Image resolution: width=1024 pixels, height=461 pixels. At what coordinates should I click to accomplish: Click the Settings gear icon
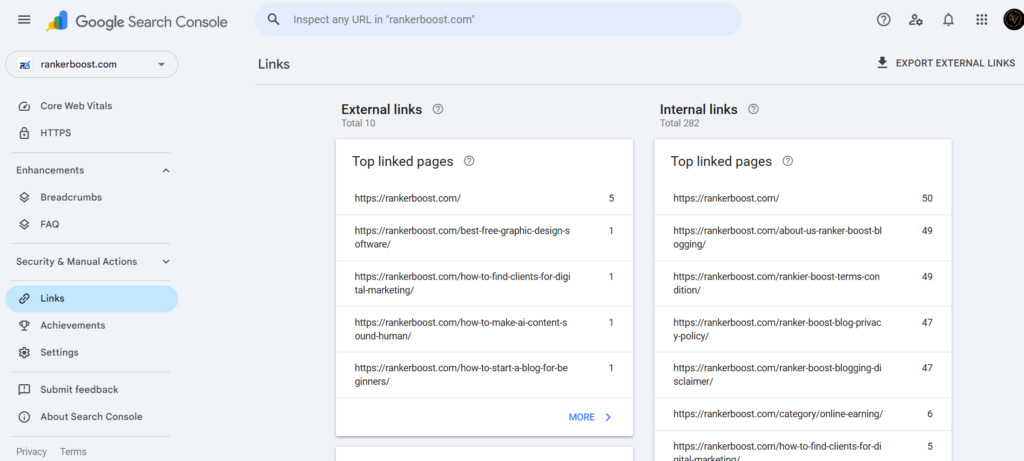pyautogui.click(x=24, y=353)
